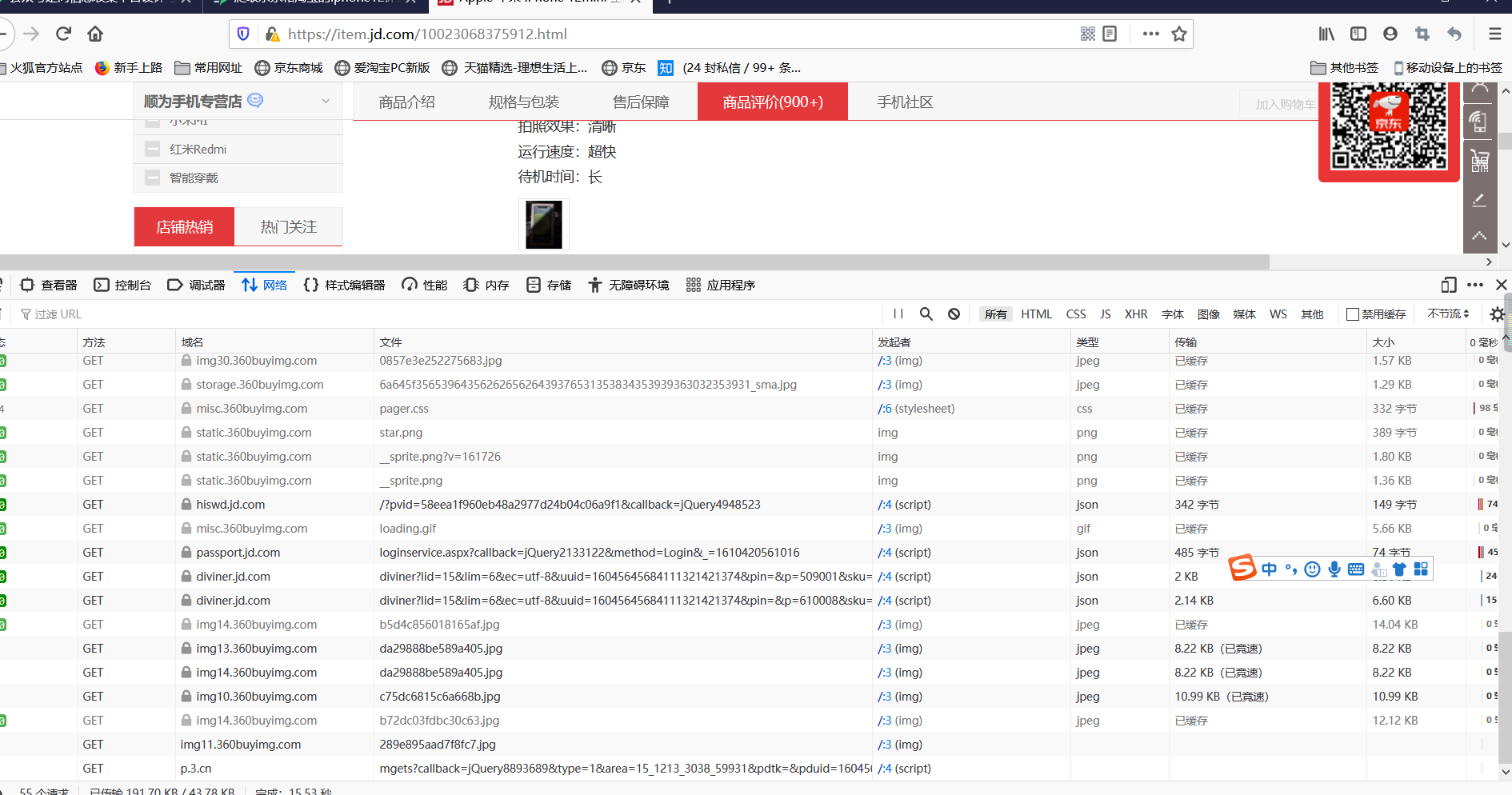Open the 京东商城 bookmark
Screen dimensions: 1512x795
(289, 68)
